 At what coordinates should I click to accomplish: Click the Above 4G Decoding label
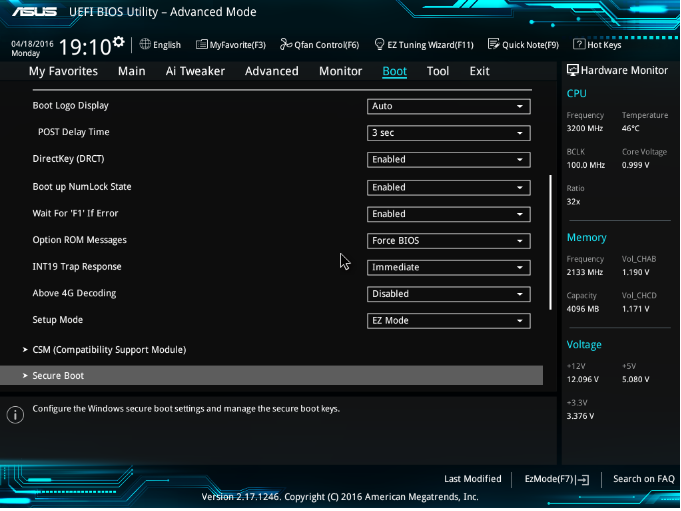pos(74,293)
